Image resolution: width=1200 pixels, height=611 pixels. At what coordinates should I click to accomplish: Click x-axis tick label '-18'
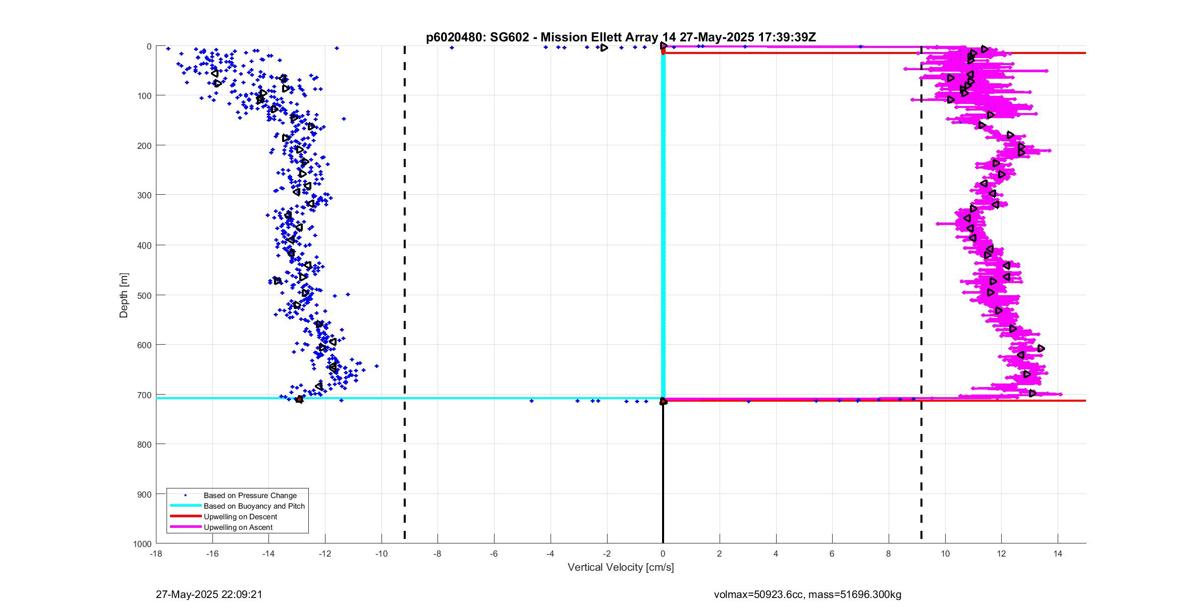[x=156, y=553]
